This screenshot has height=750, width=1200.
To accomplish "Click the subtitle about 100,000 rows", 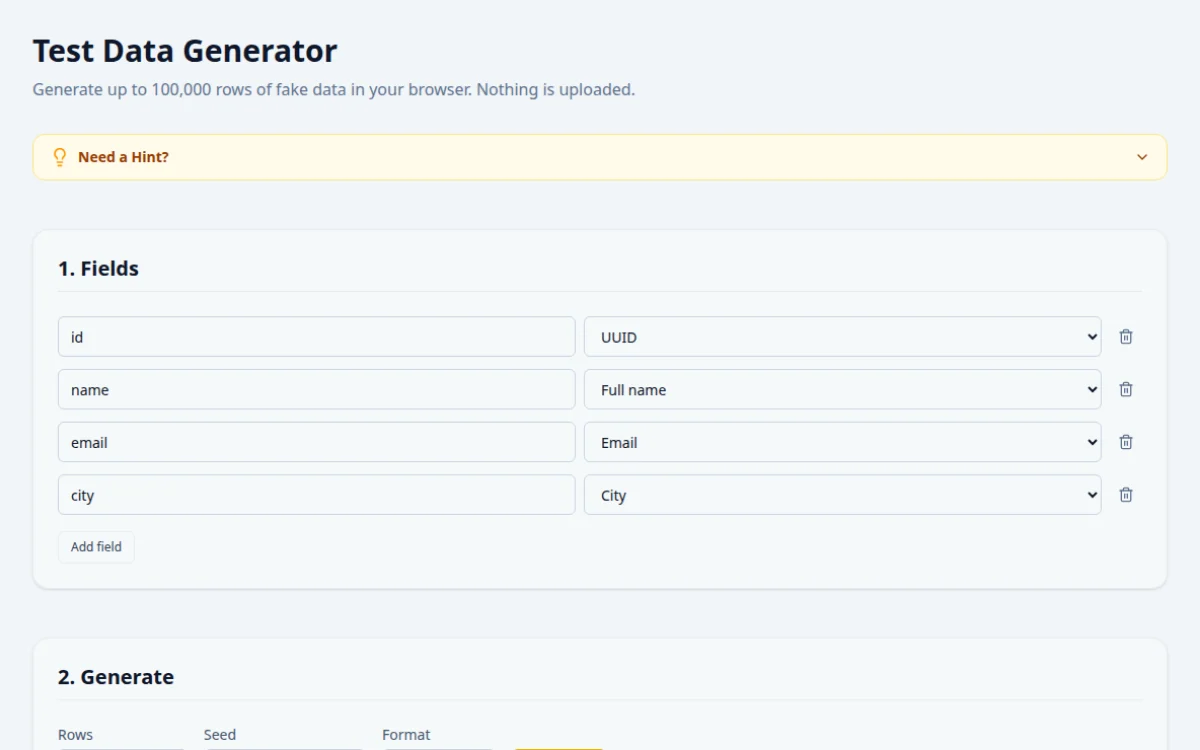I will [x=334, y=90].
